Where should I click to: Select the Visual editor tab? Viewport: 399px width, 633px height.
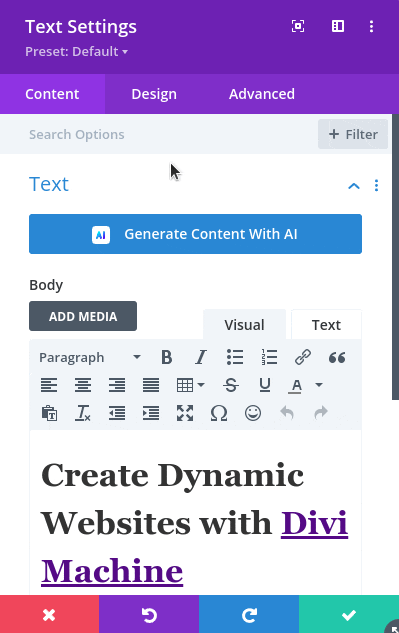pyautogui.click(x=244, y=325)
